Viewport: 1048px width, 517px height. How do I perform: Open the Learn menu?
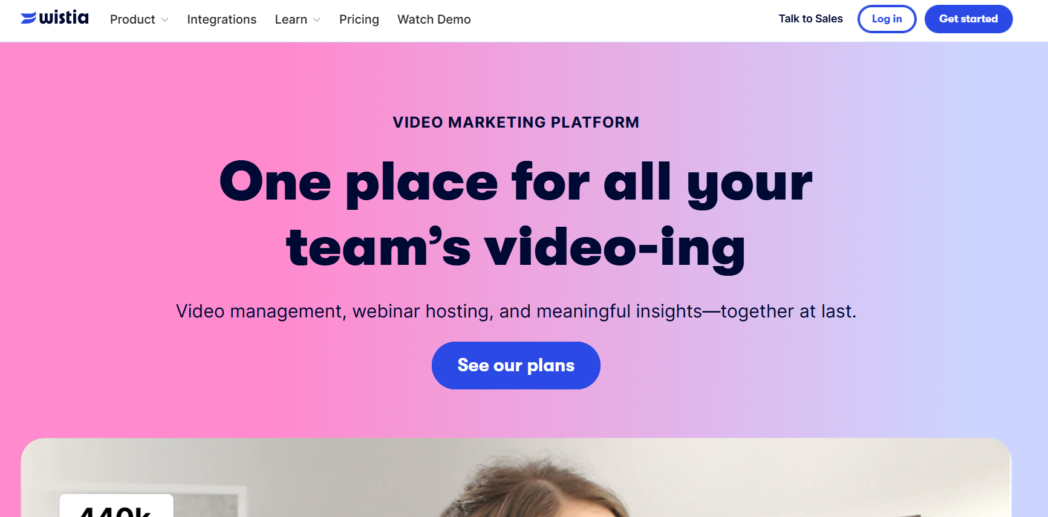291,19
